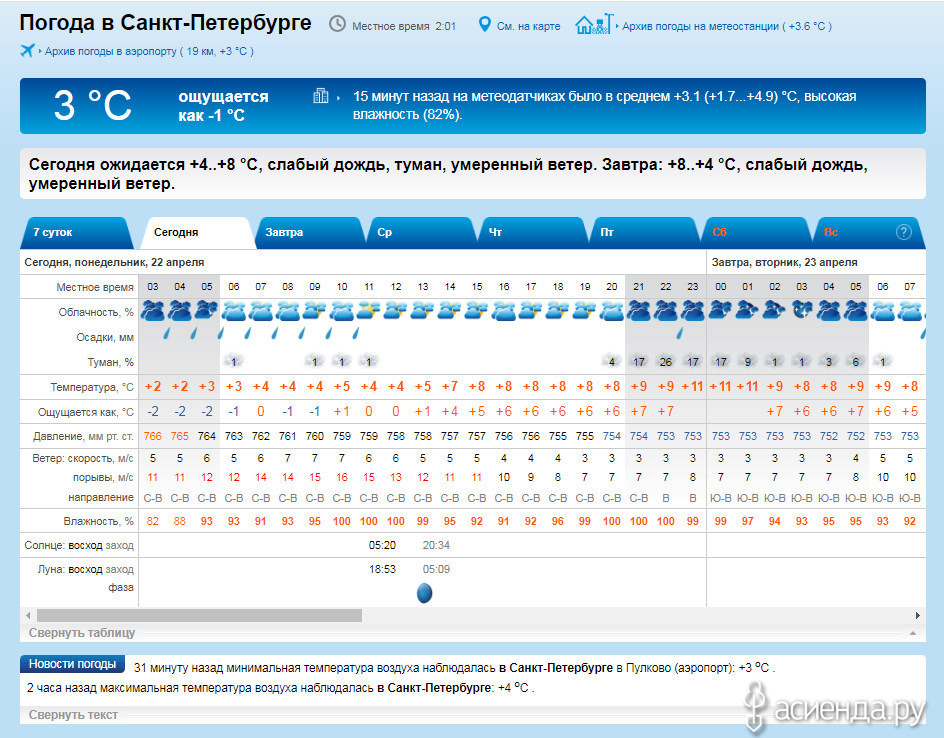
Task: Click the horizontal scrollbar thumb
Action: tap(199, 615)
